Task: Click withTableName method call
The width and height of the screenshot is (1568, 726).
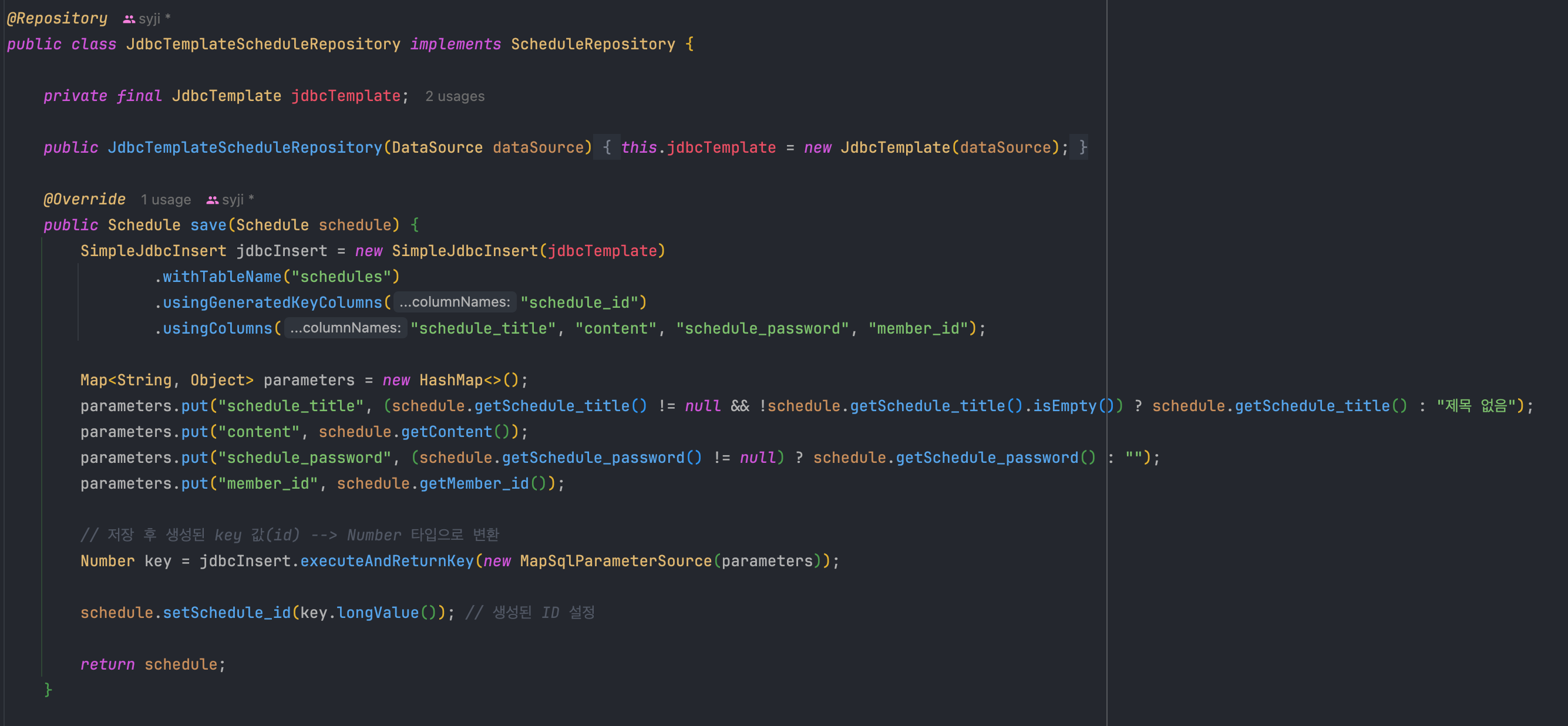Action: [x=222, y=277]
